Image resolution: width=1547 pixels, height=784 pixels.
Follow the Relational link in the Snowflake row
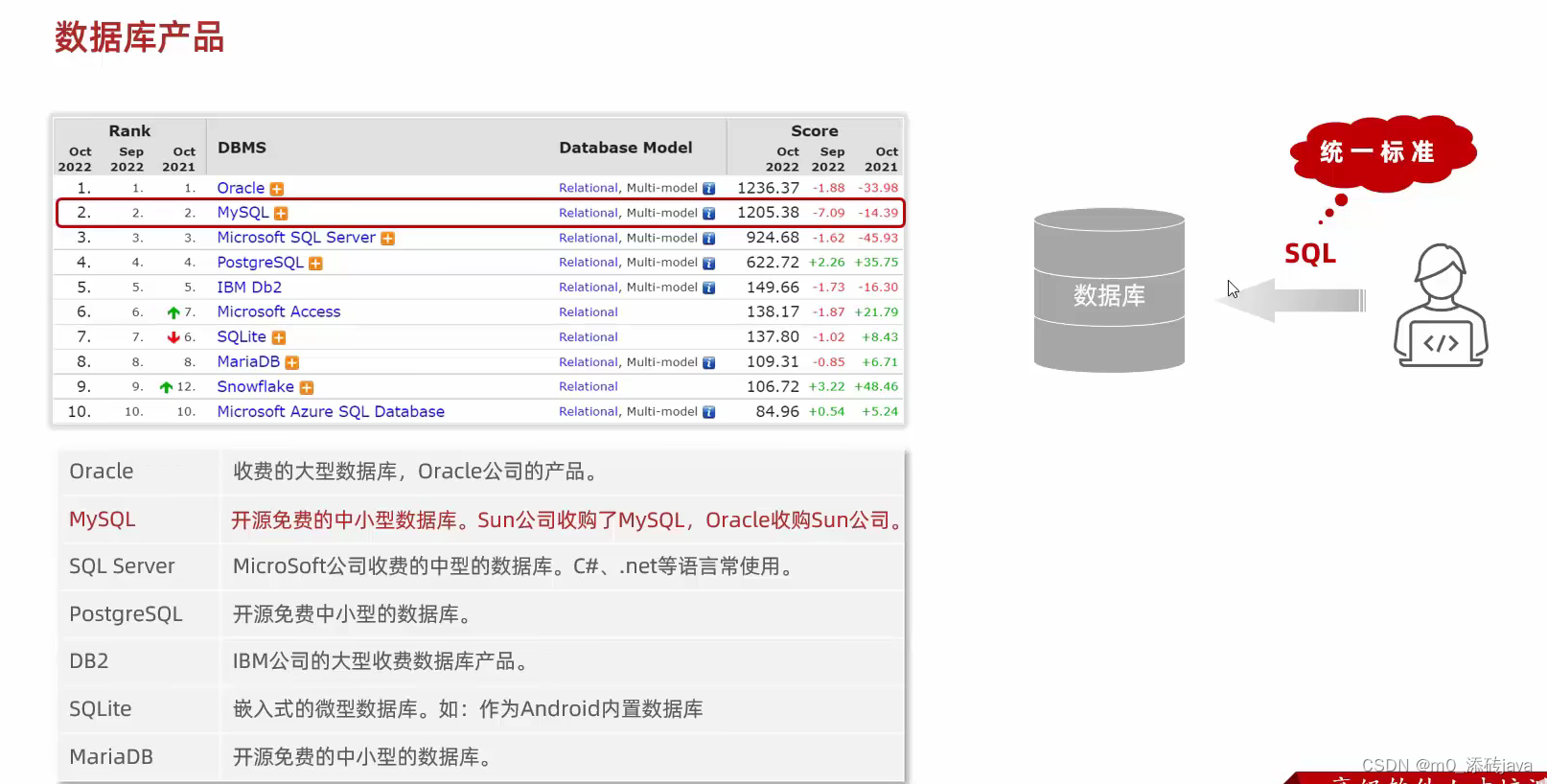[x=589, y=387]
